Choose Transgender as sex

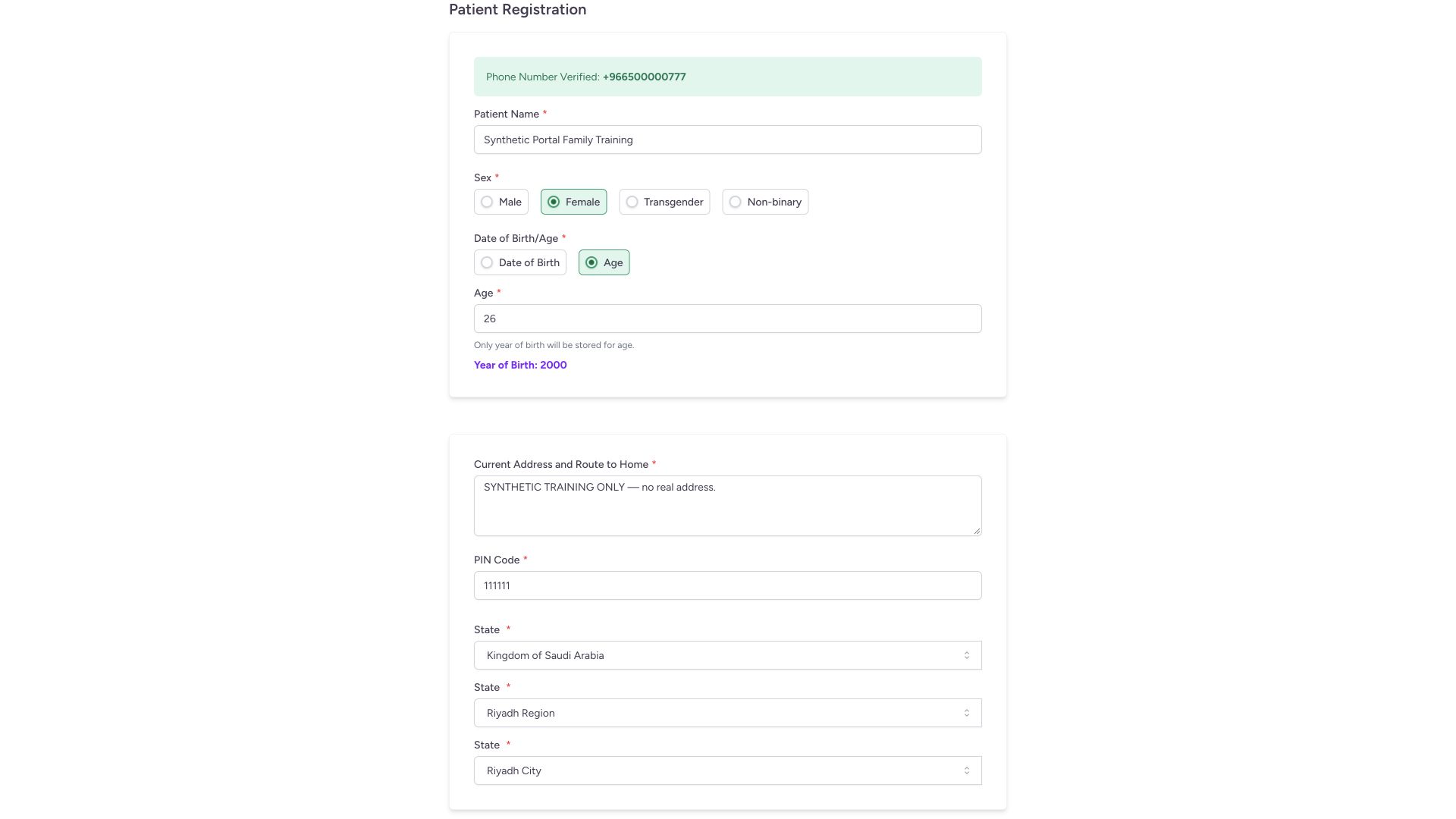point(664,202)
